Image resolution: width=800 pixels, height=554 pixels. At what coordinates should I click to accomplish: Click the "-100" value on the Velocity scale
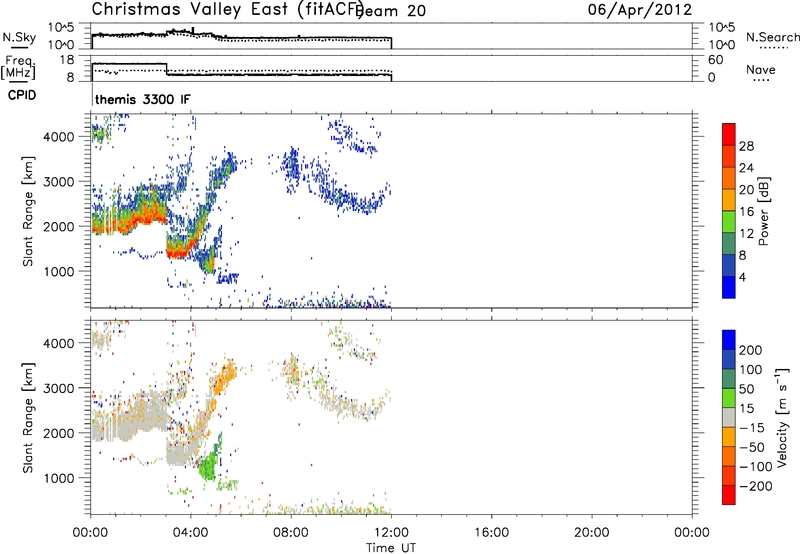756,467
